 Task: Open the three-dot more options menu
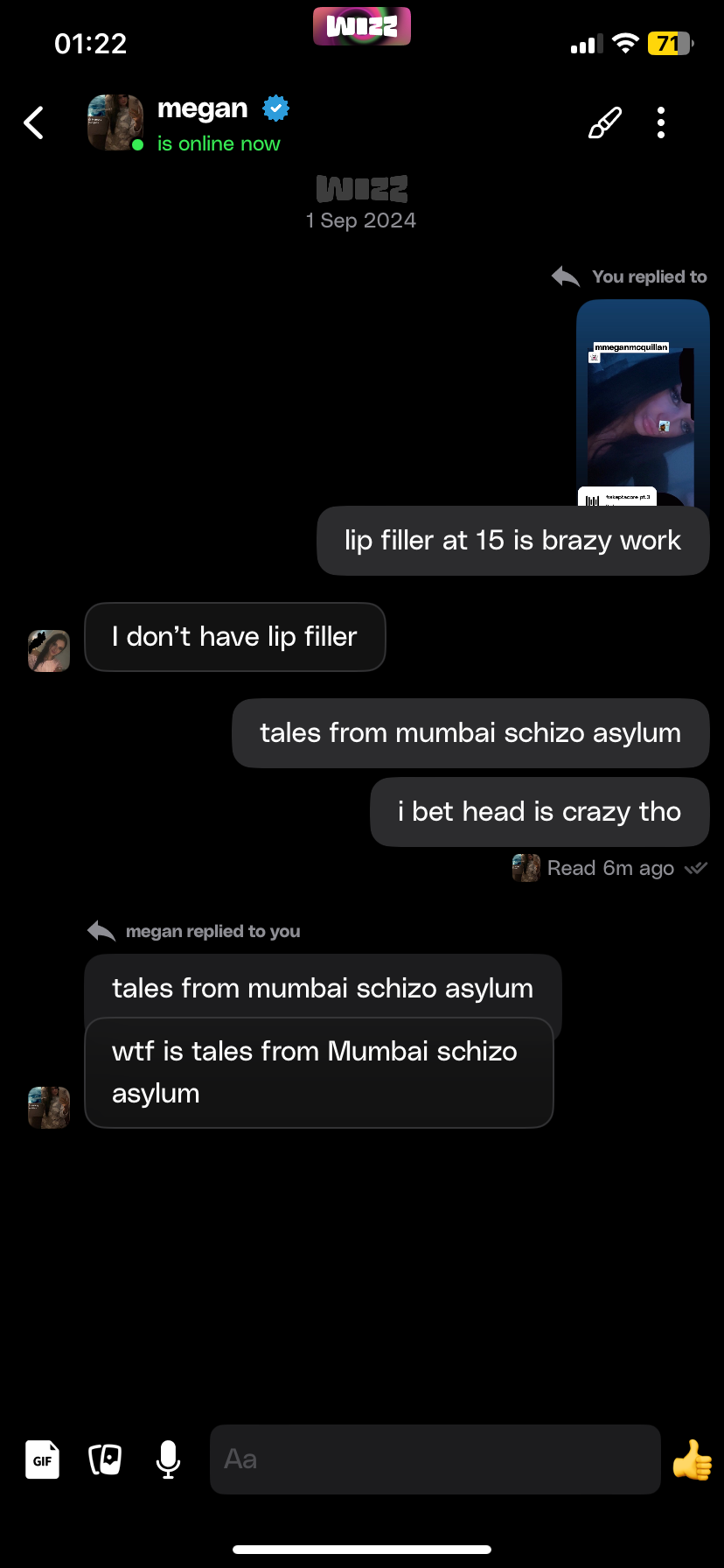coord(661,123)
